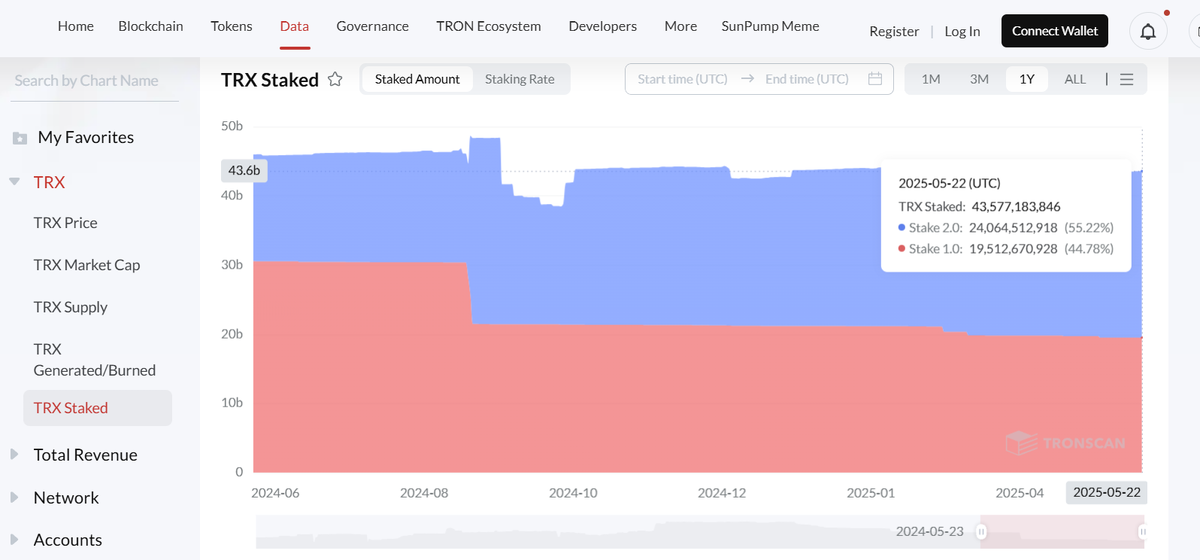Open the TRX Supply chart

click(x=70, y=307)
